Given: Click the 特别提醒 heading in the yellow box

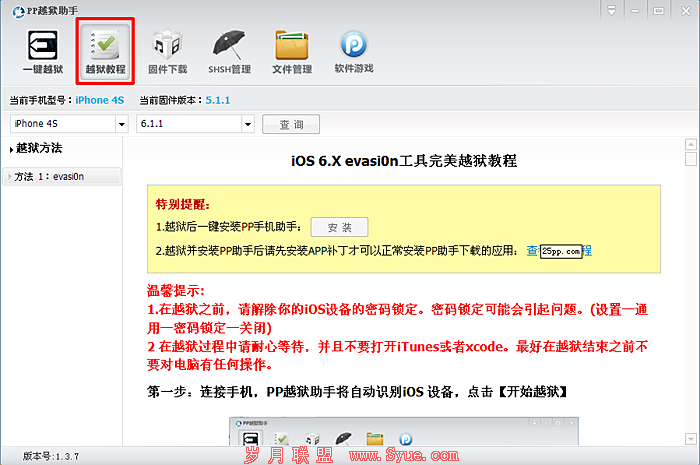Looking at the screenshot, I should pyautogui.click(x=182, y=204).
